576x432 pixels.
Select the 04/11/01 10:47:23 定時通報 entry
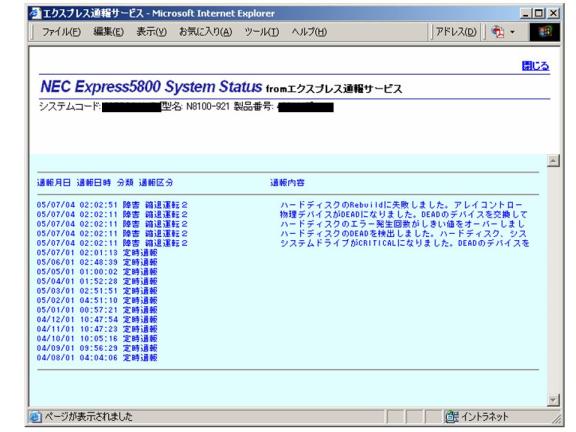point(97,329)
